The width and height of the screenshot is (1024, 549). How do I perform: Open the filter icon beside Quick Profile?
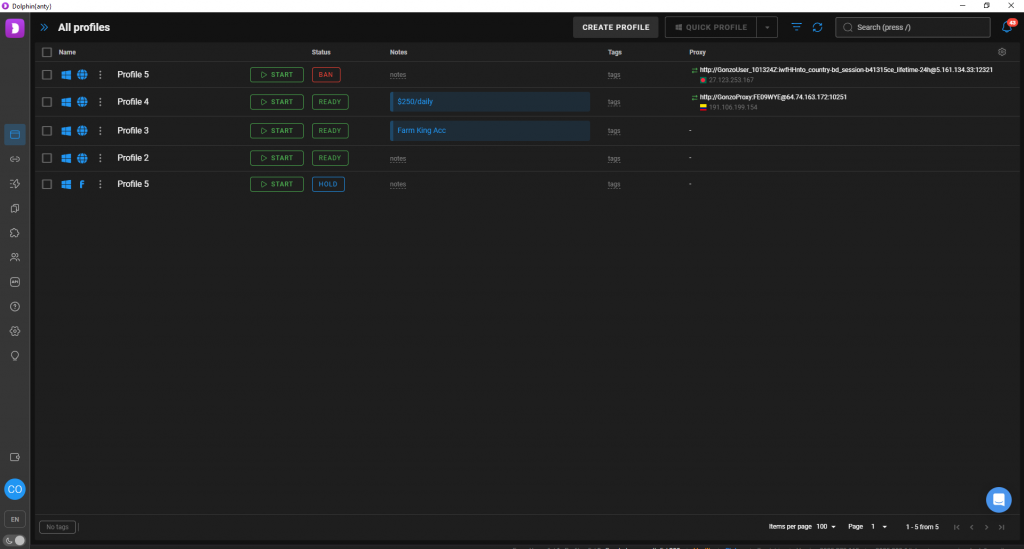pos(796,28)
